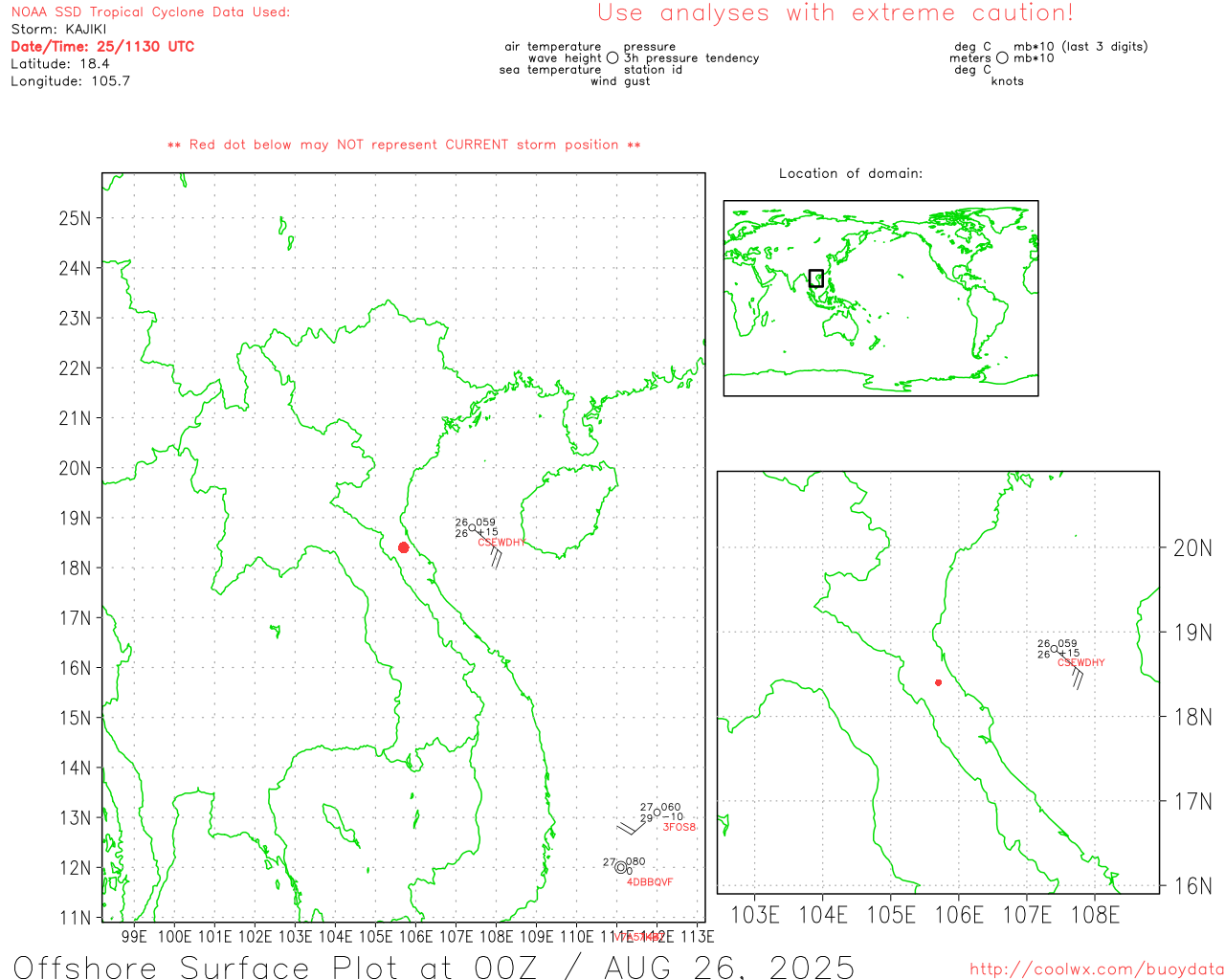Click the red dot disclaimer text above map
1225x980 pixels.
point(404,145)
